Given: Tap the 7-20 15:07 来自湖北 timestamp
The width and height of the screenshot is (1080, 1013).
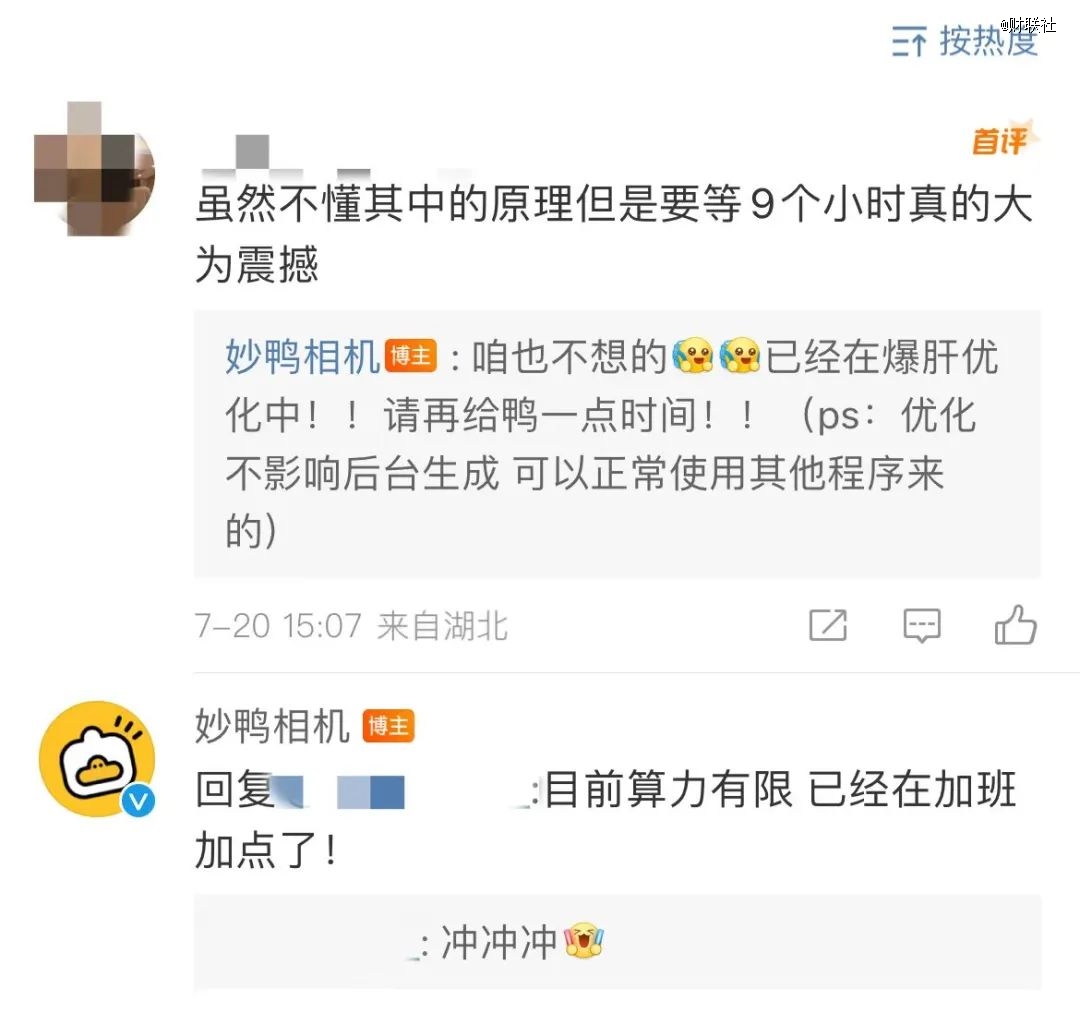Looking at the screenshot, I should (x=351, y=626).
